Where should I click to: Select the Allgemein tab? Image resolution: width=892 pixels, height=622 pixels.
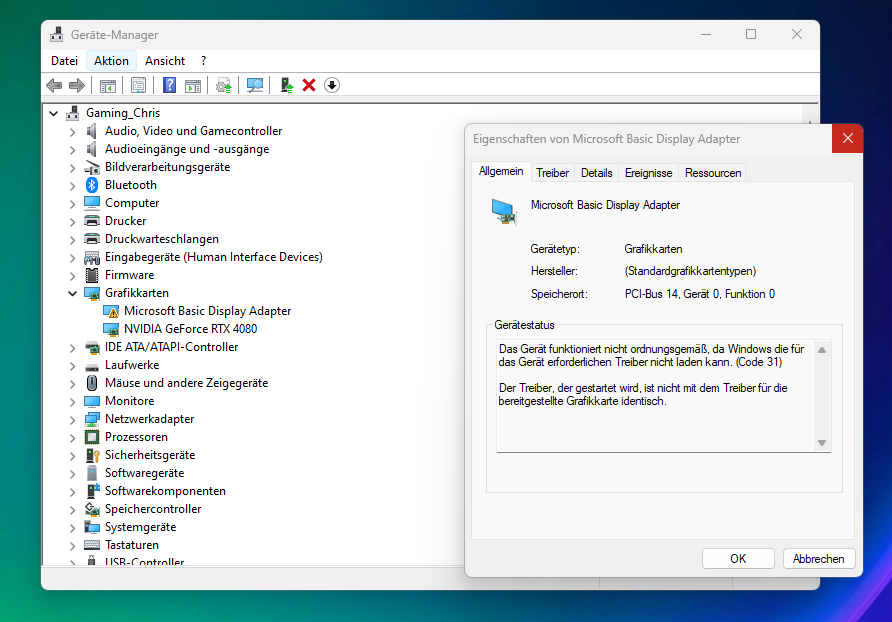point(501,171)
